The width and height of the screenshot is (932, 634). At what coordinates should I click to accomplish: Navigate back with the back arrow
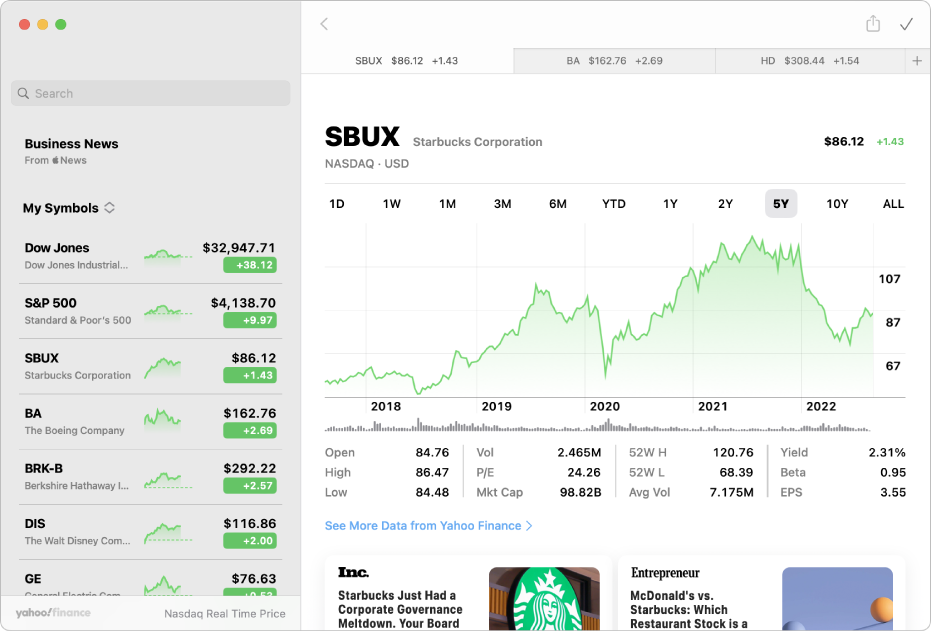[x=323, y=24]
